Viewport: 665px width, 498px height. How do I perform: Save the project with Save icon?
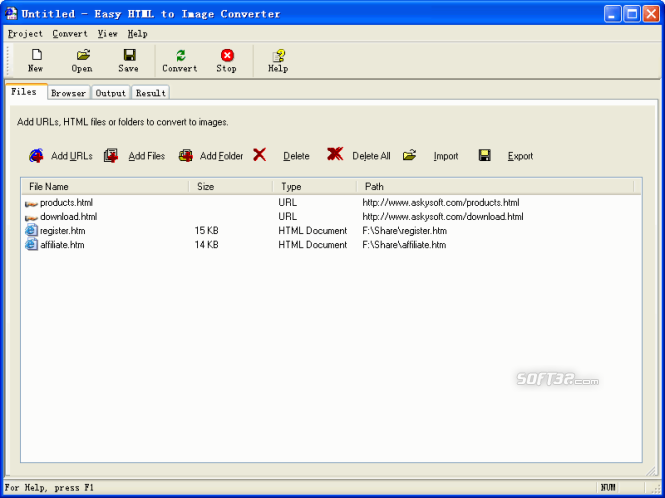[129, 55]
